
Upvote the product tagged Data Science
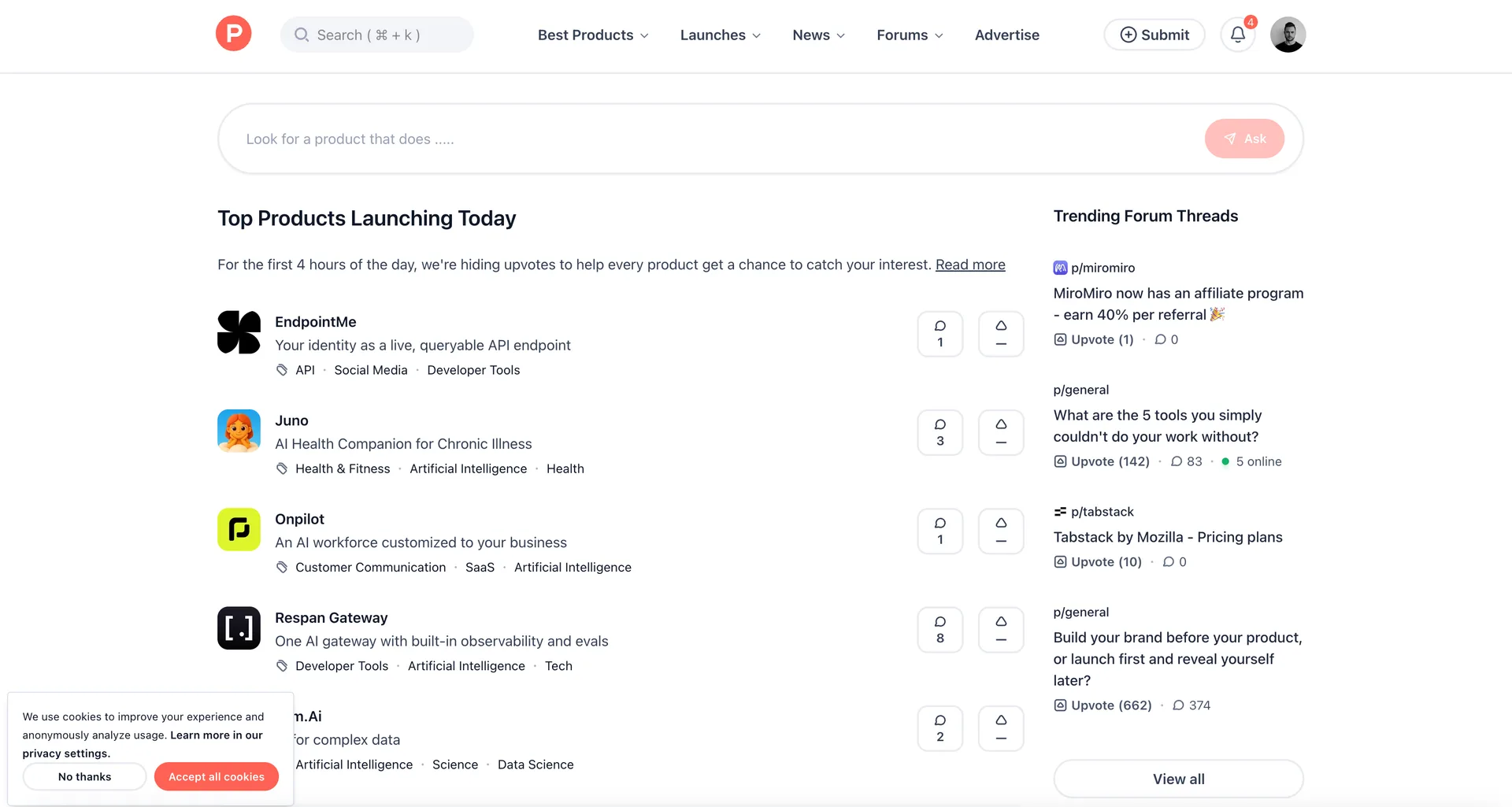[1001, 728]
